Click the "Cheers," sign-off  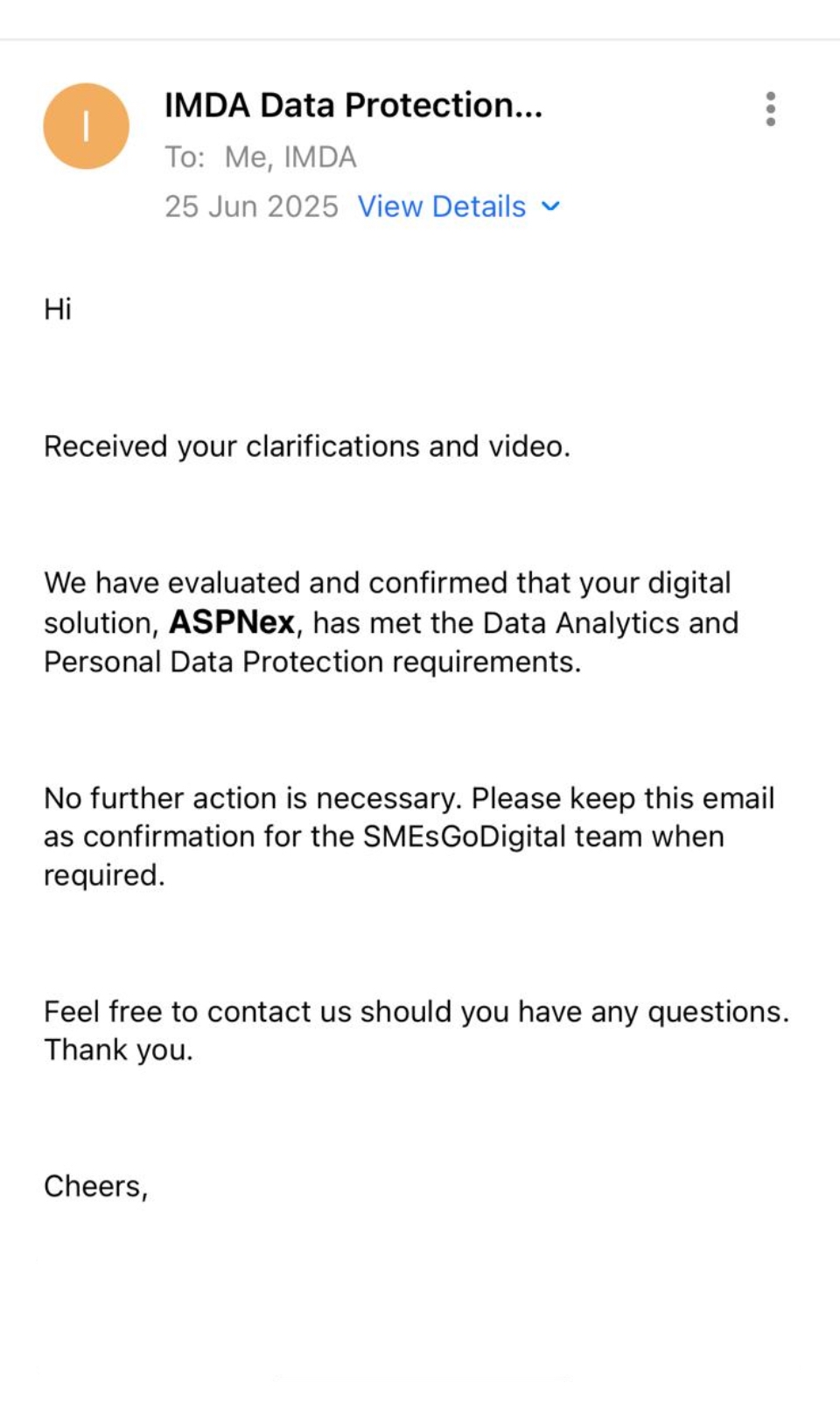pos(96,1187)
